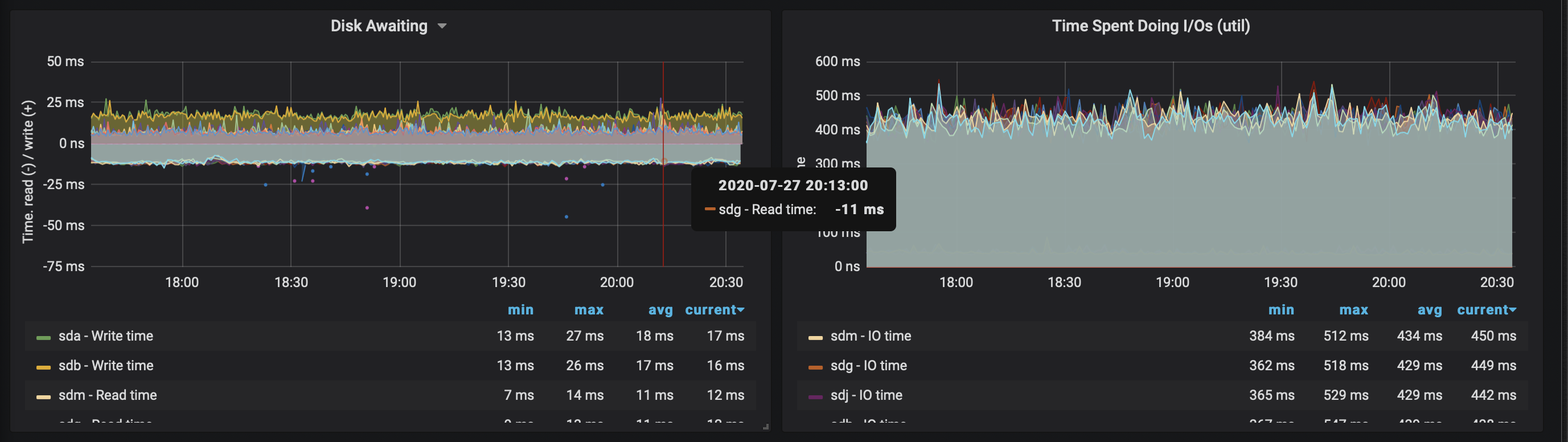Toggle current sort in Disk Awaiting legend
The height and width of the screenshot is (442, 1568).
point(715,310)
